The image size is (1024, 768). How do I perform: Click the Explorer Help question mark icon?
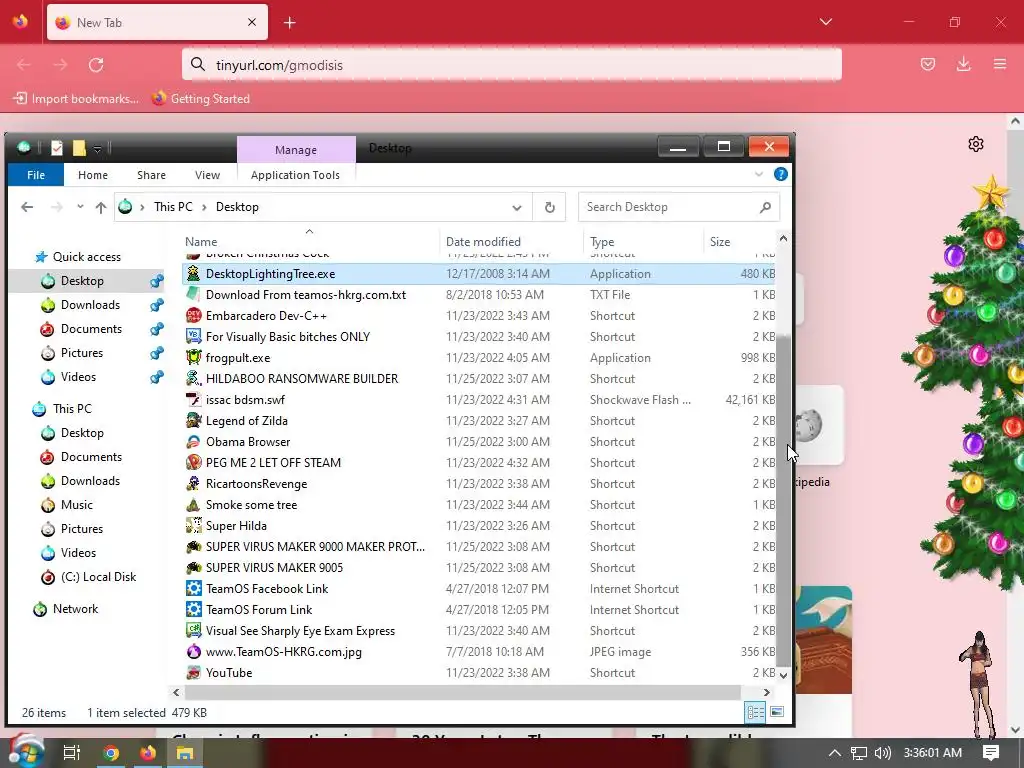click(780, 174)
